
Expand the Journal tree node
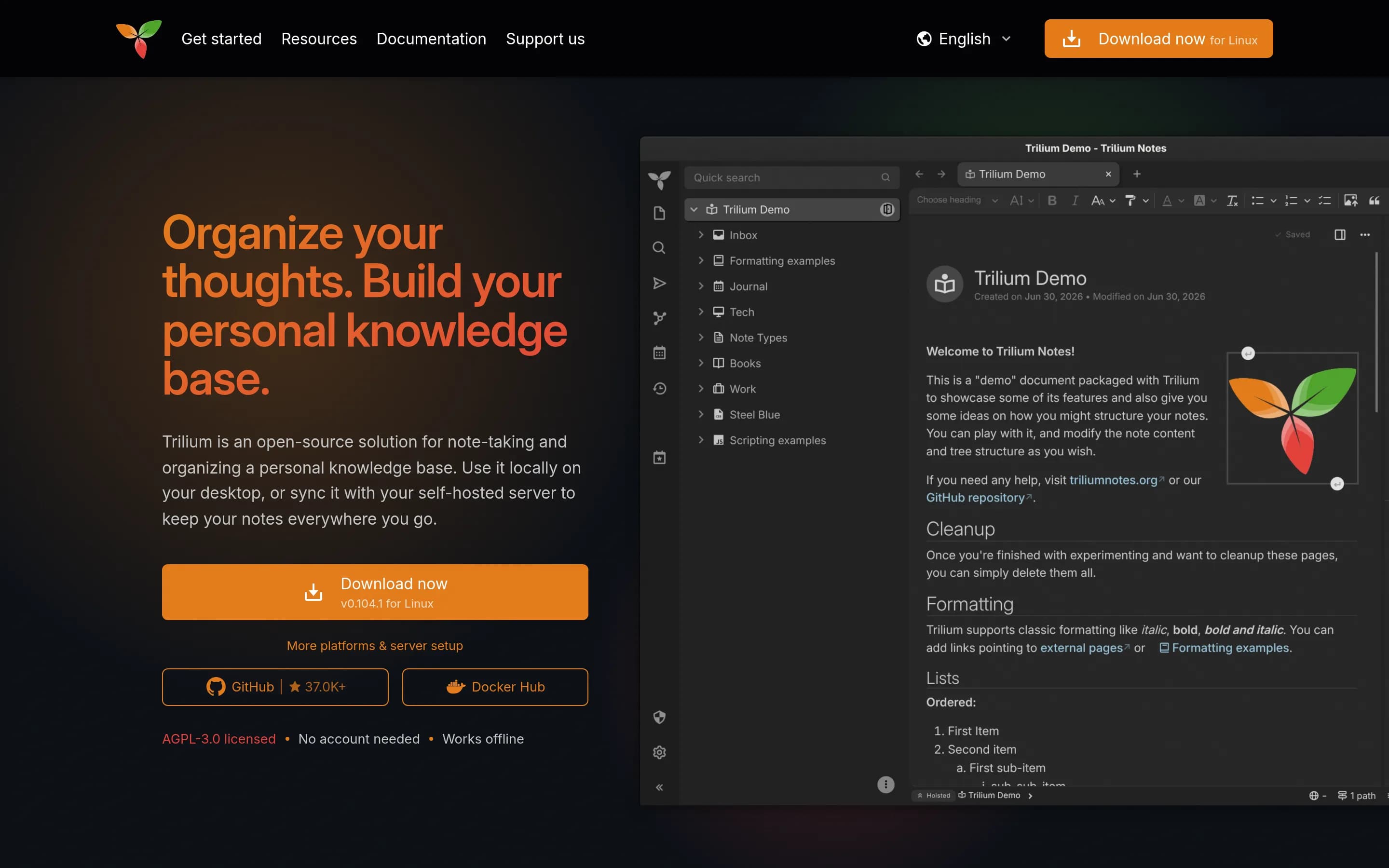pos(701,286)
